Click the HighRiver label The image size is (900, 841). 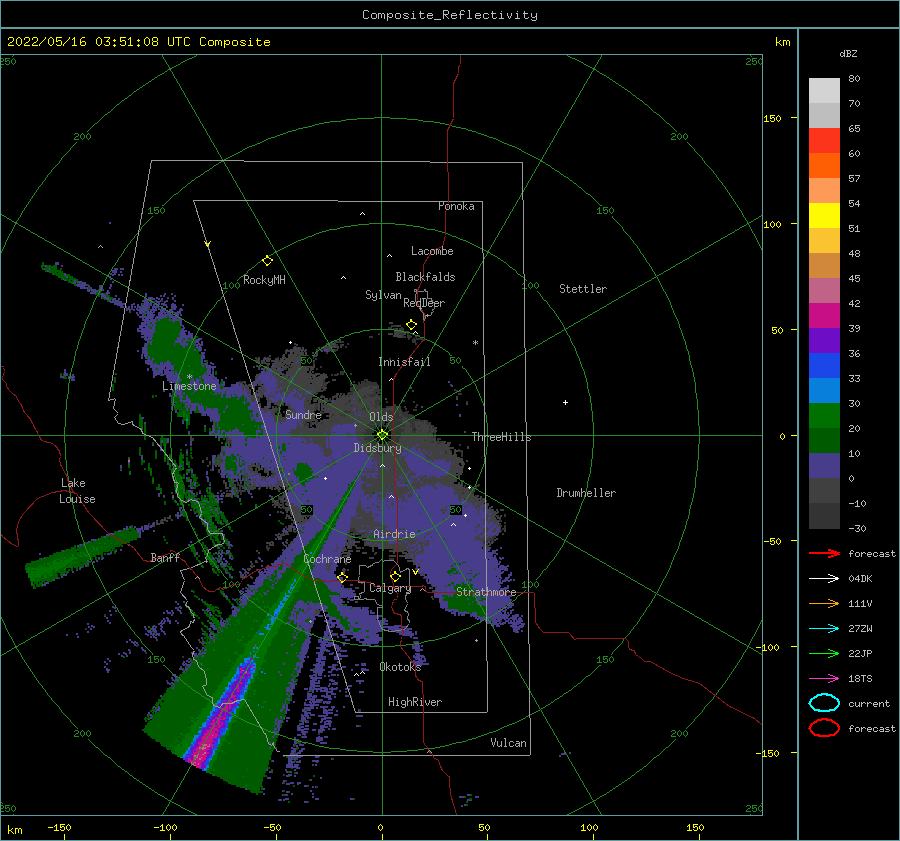click(x=415, y=702)
